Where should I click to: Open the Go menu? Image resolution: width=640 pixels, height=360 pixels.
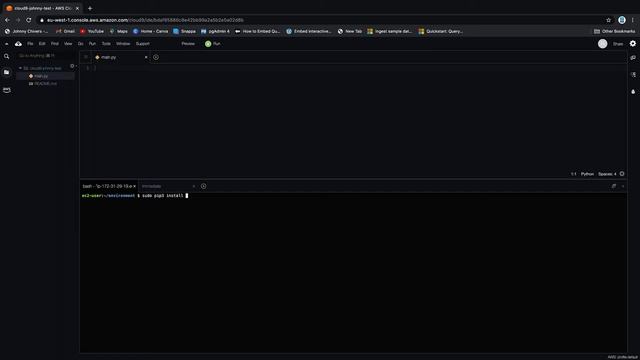(x=80, y=44)
